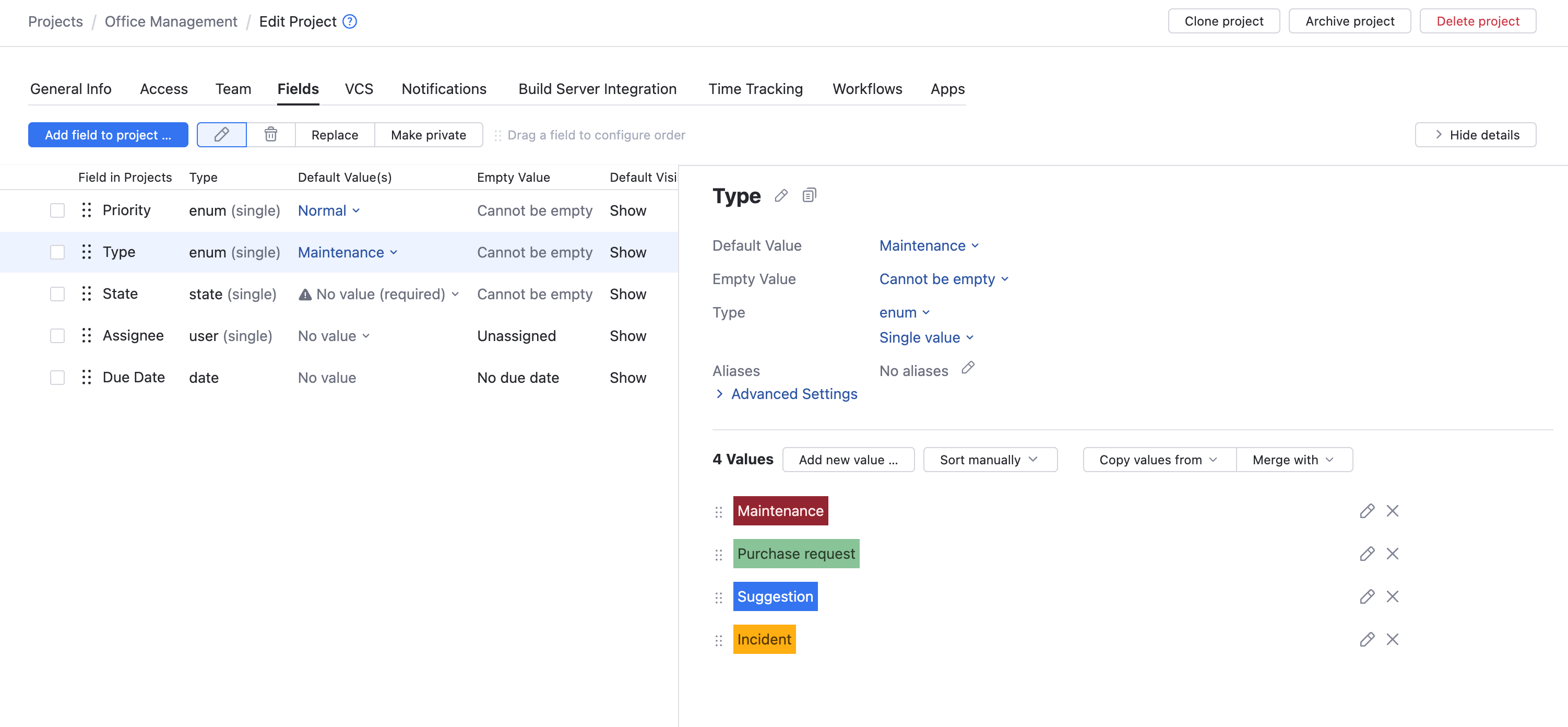Image resolution: width=1568 pixels, height=727 pixels.
Task: Click the Add field to project button
Action: 108,135
